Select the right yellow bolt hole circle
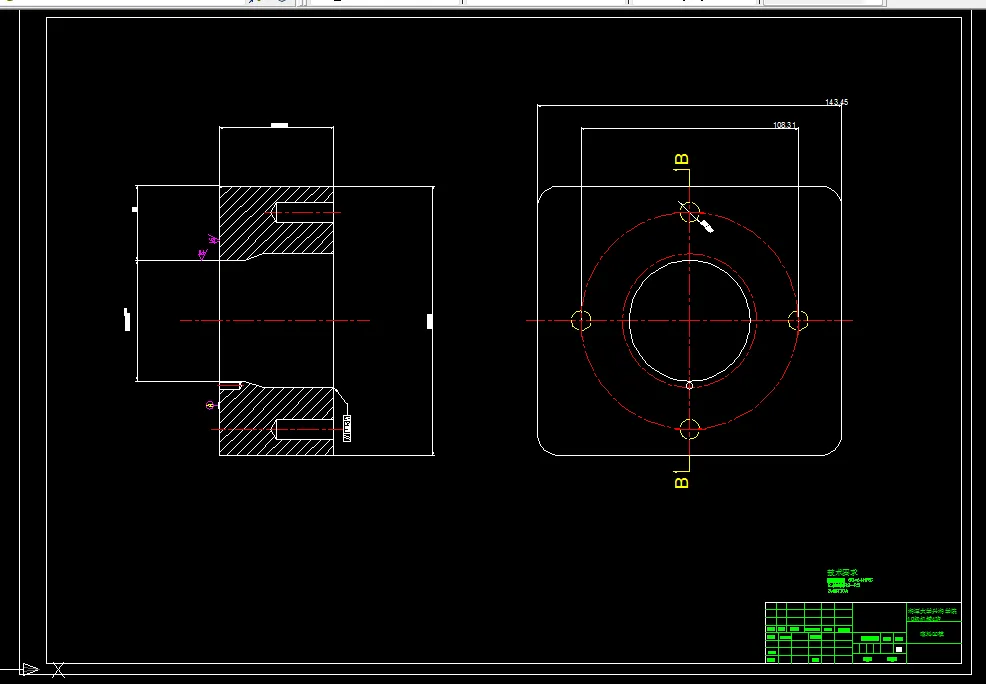 [798, 320]
